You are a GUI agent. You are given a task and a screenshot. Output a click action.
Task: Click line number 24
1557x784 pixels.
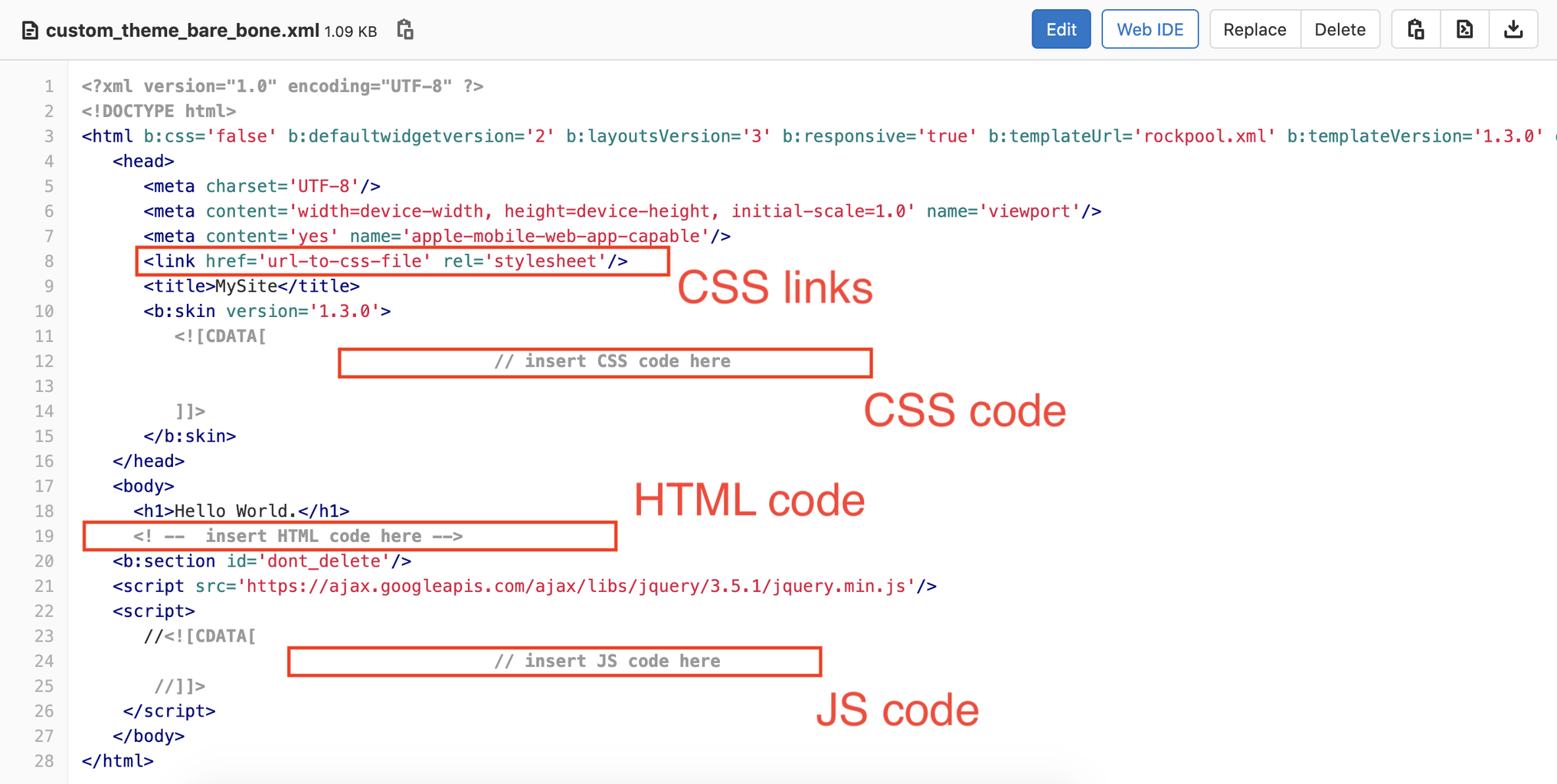click(44, 661)
